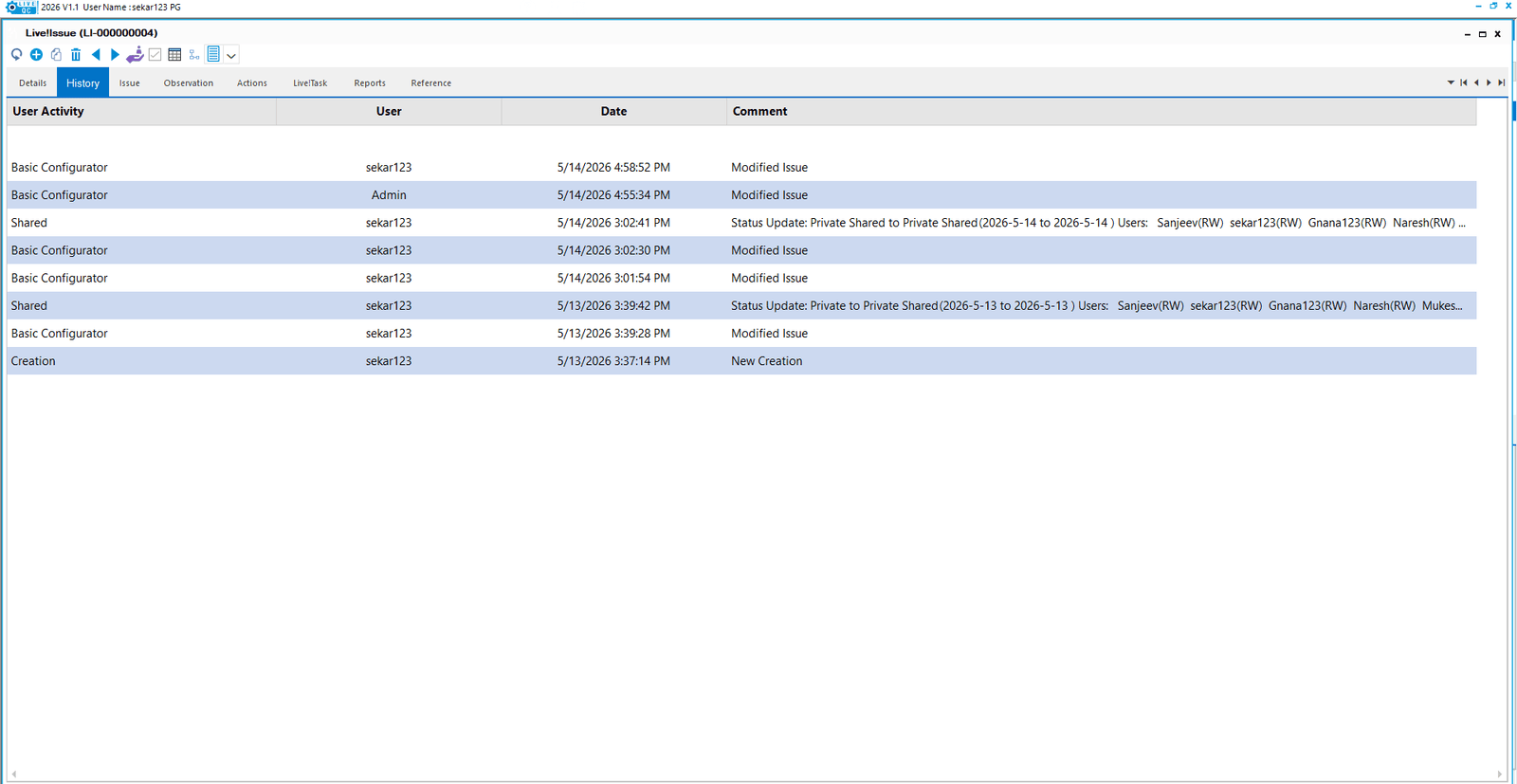This screenshot has height=784, width=1517.
Task: Select the Creation activity row
Action: (x=741, y=361)
